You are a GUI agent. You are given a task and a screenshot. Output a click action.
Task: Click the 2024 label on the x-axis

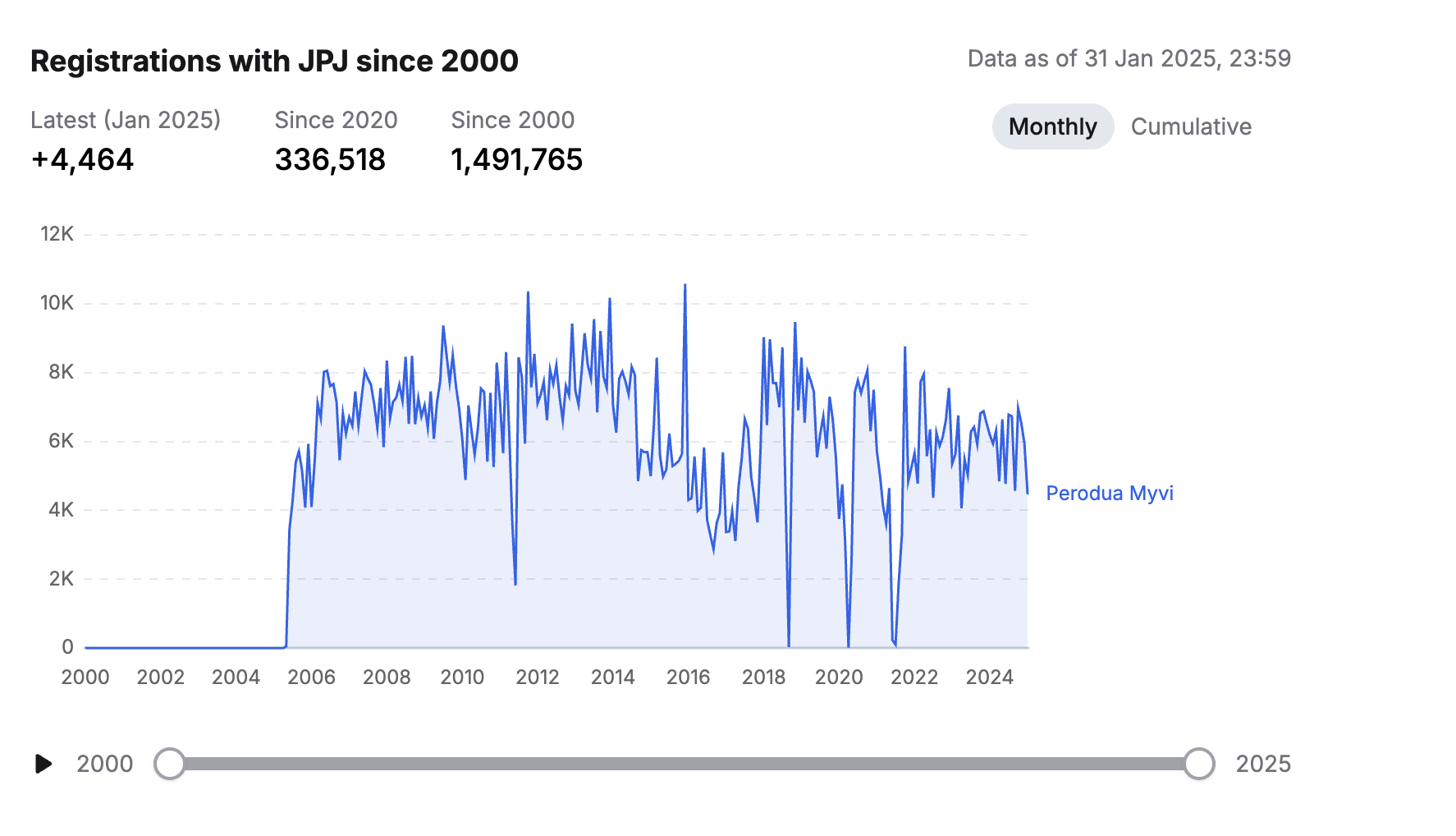coord(989,677)
